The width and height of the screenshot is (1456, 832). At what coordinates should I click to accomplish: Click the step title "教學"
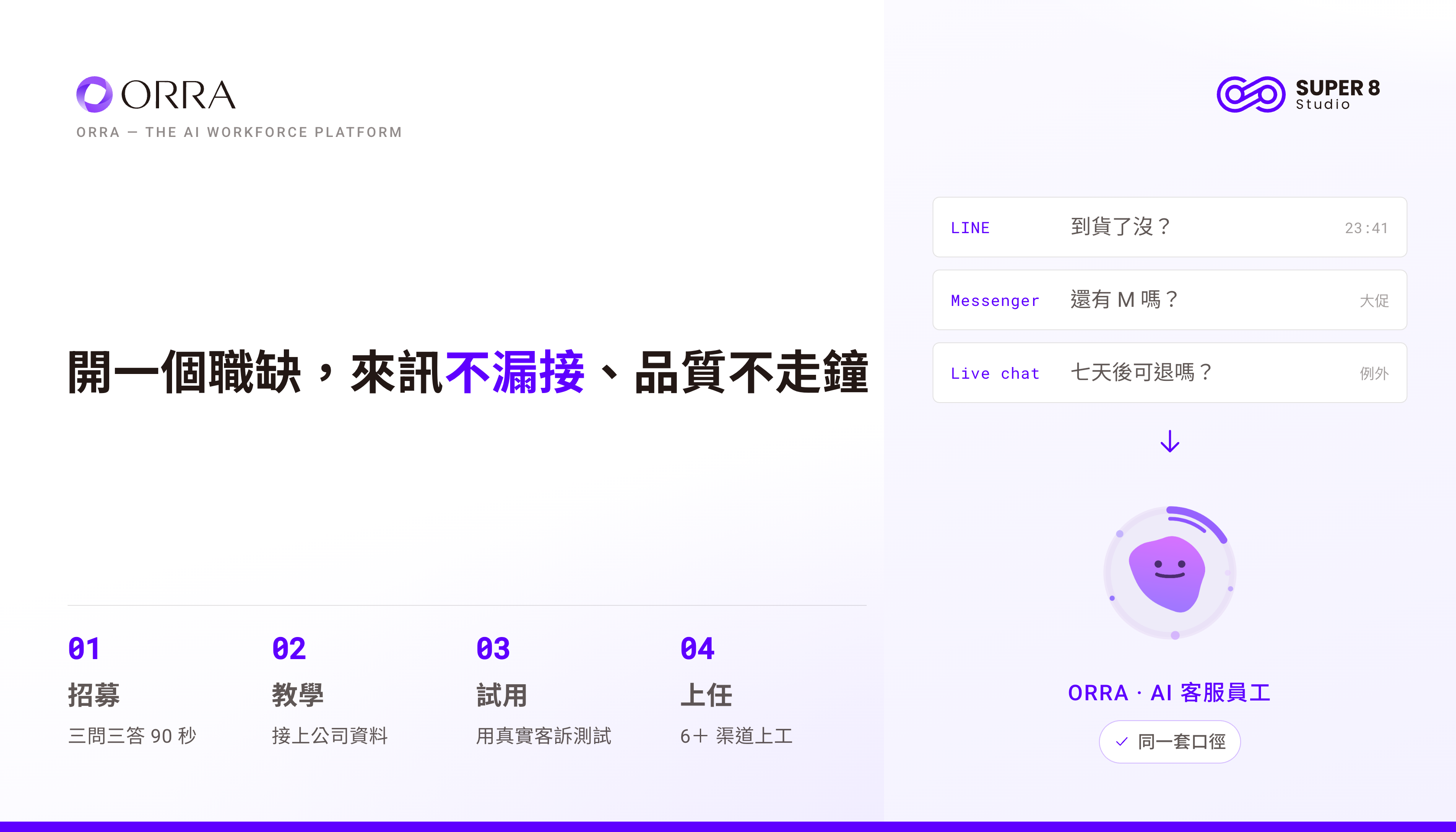coord(298,695)
